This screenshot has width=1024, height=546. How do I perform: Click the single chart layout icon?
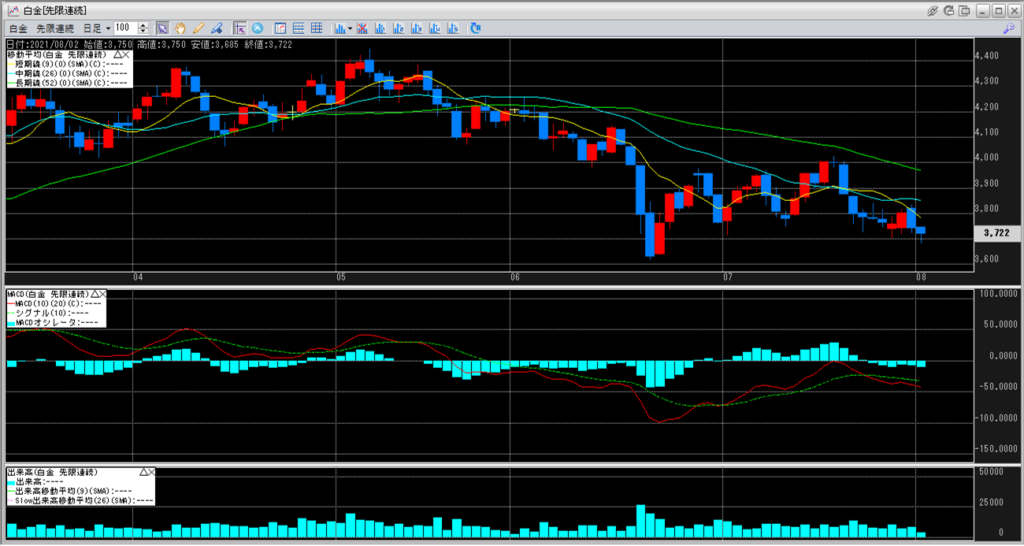280,28
